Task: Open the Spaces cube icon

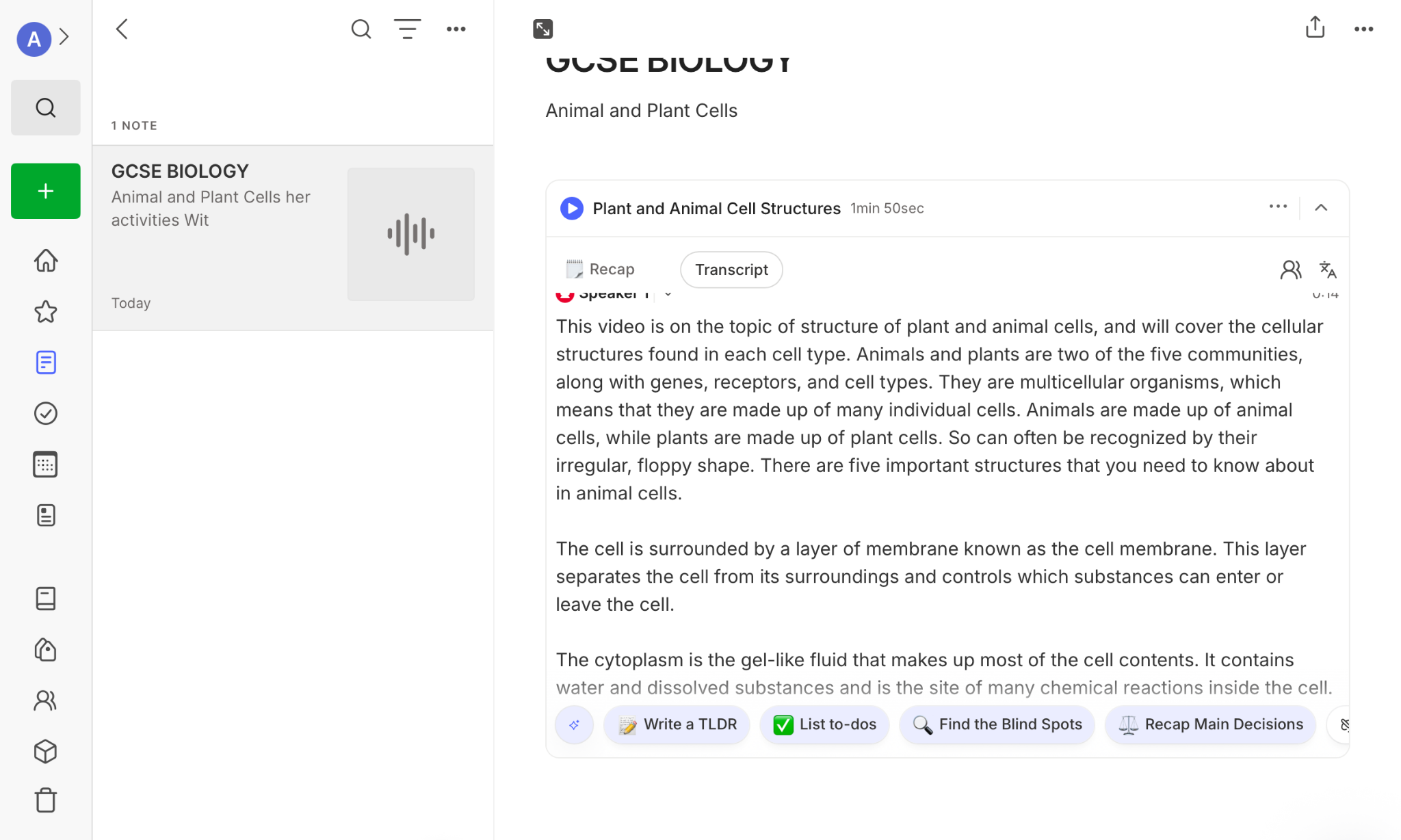Action: pyautogui.click(x=46, y=751)
